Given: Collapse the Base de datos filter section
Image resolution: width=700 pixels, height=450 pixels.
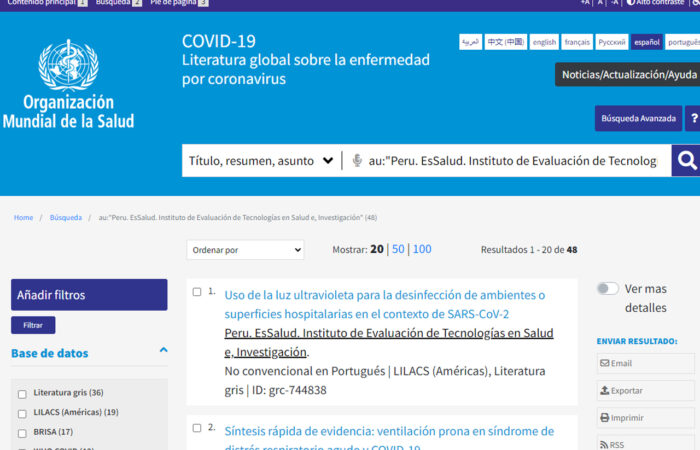Looking at the screenshot, I should click(163, 350).
